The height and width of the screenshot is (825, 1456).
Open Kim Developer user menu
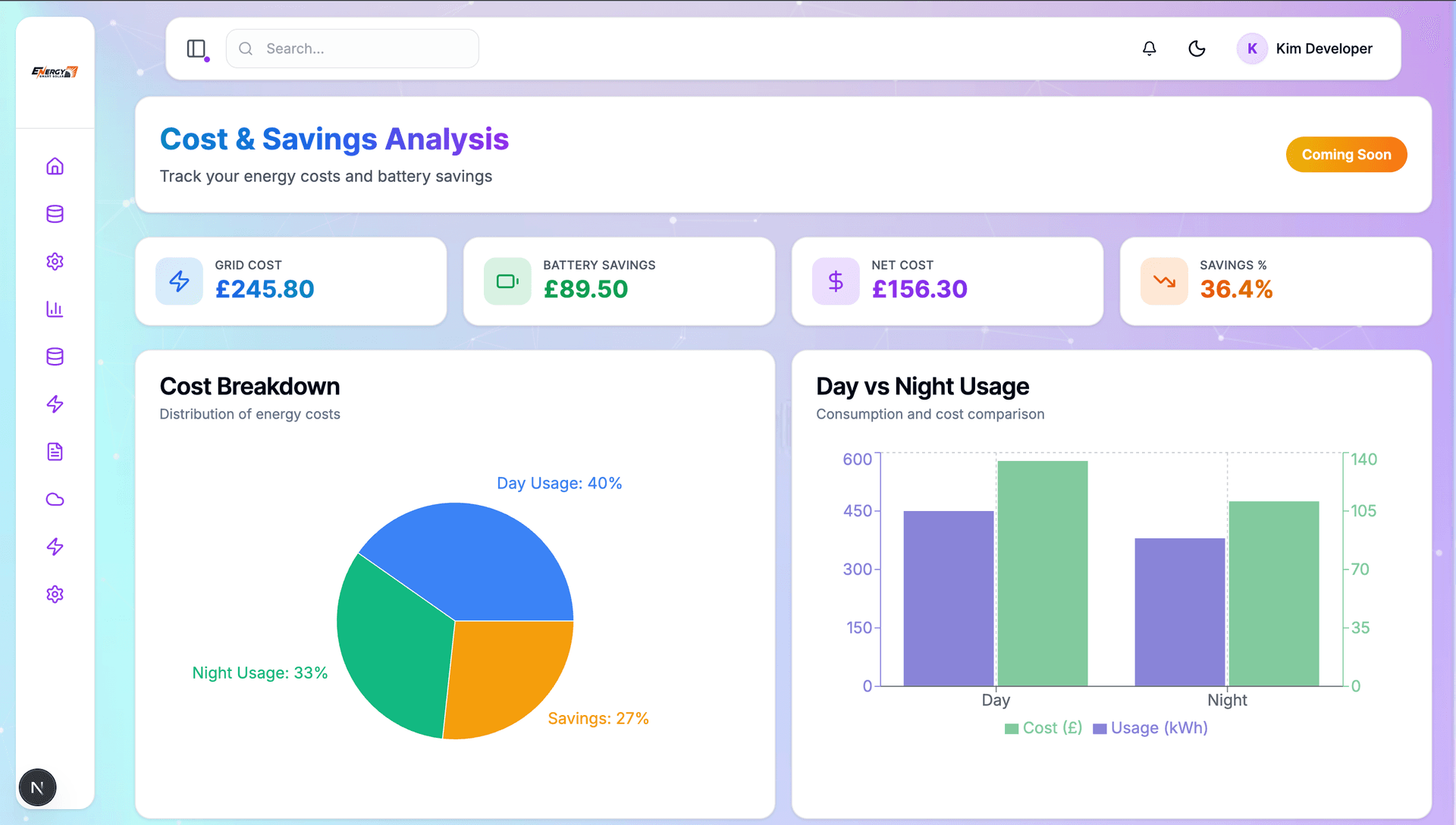point(1323,49)
